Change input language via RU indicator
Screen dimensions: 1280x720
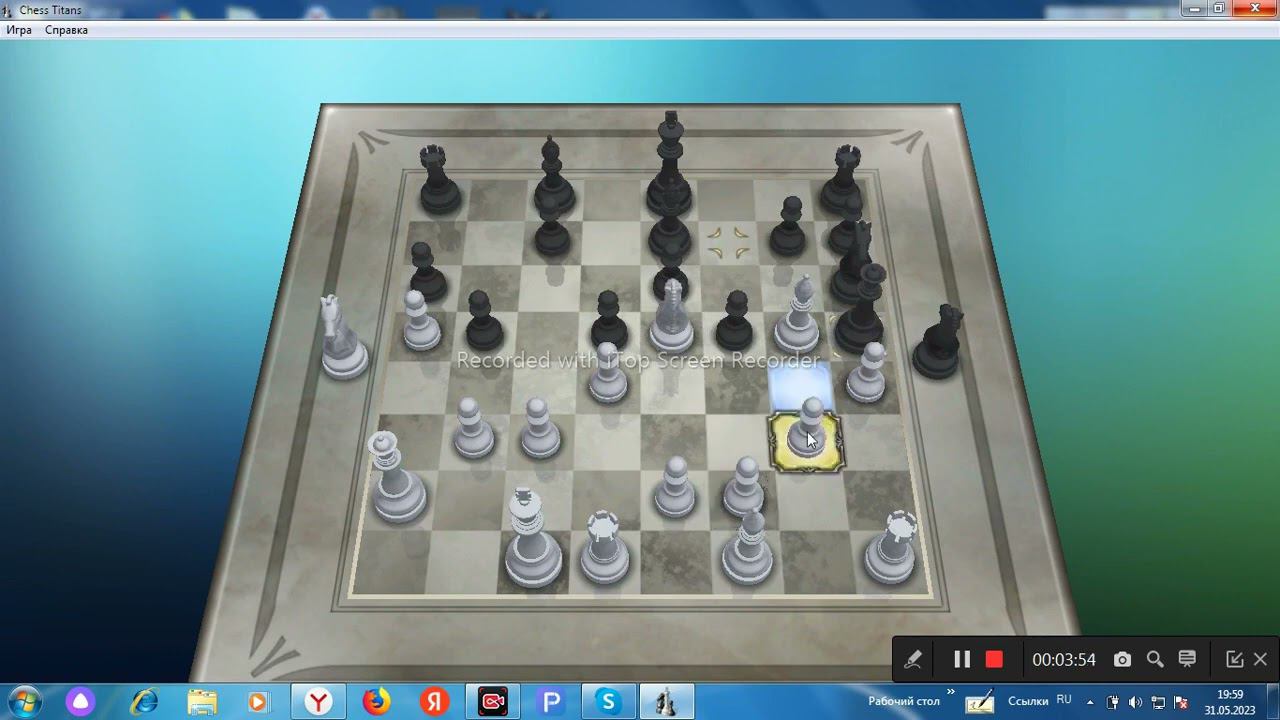1064,700
